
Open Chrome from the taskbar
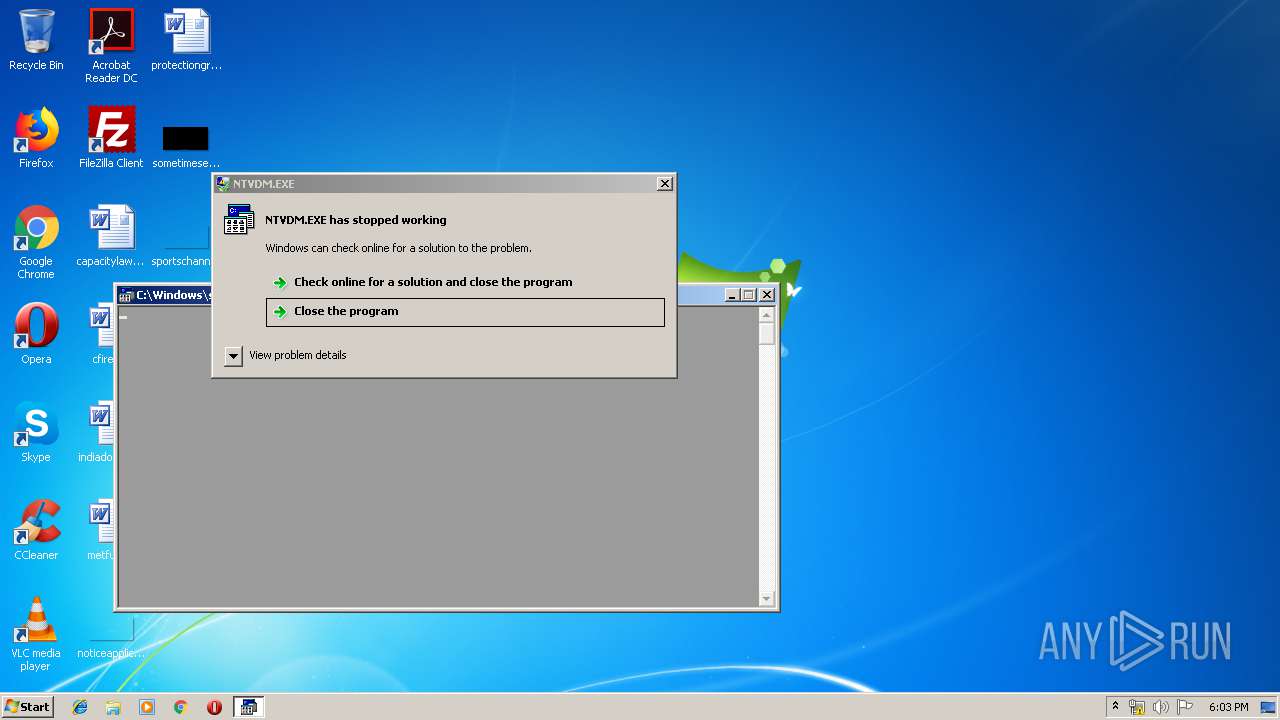coord(180,707)
